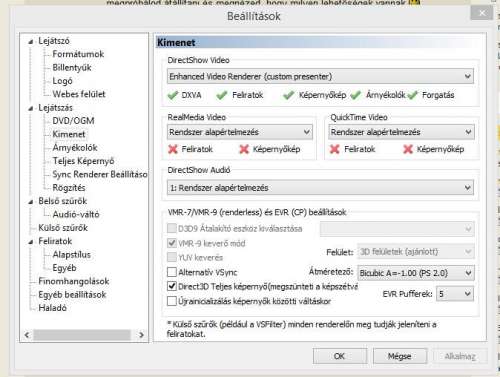Select Kimenet in the settings tree

69,134
